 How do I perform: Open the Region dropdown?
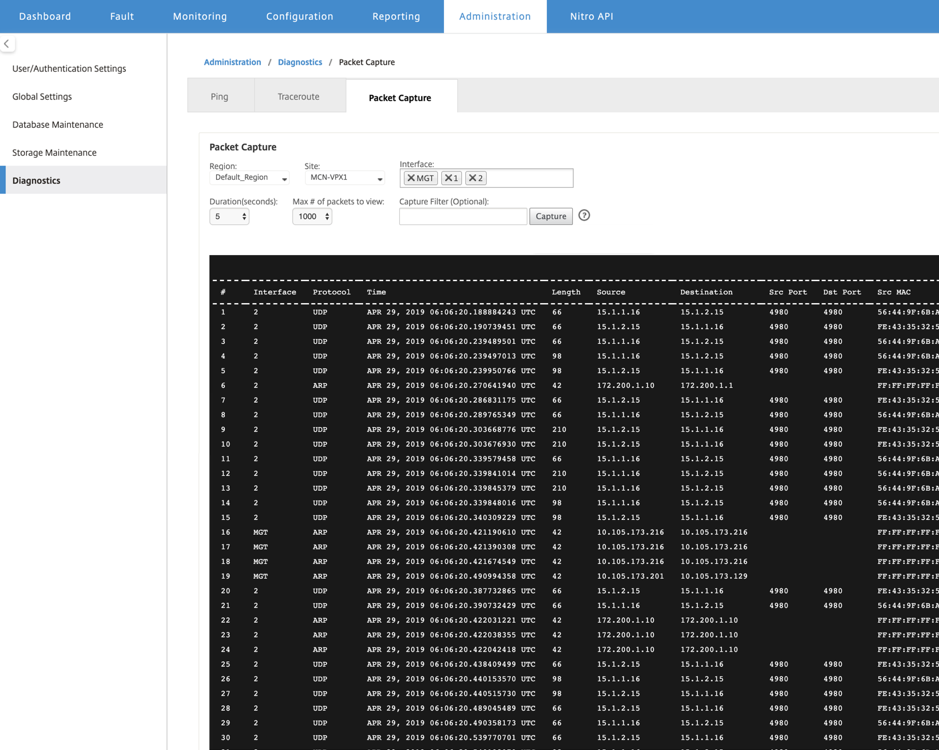pos(249,177)
